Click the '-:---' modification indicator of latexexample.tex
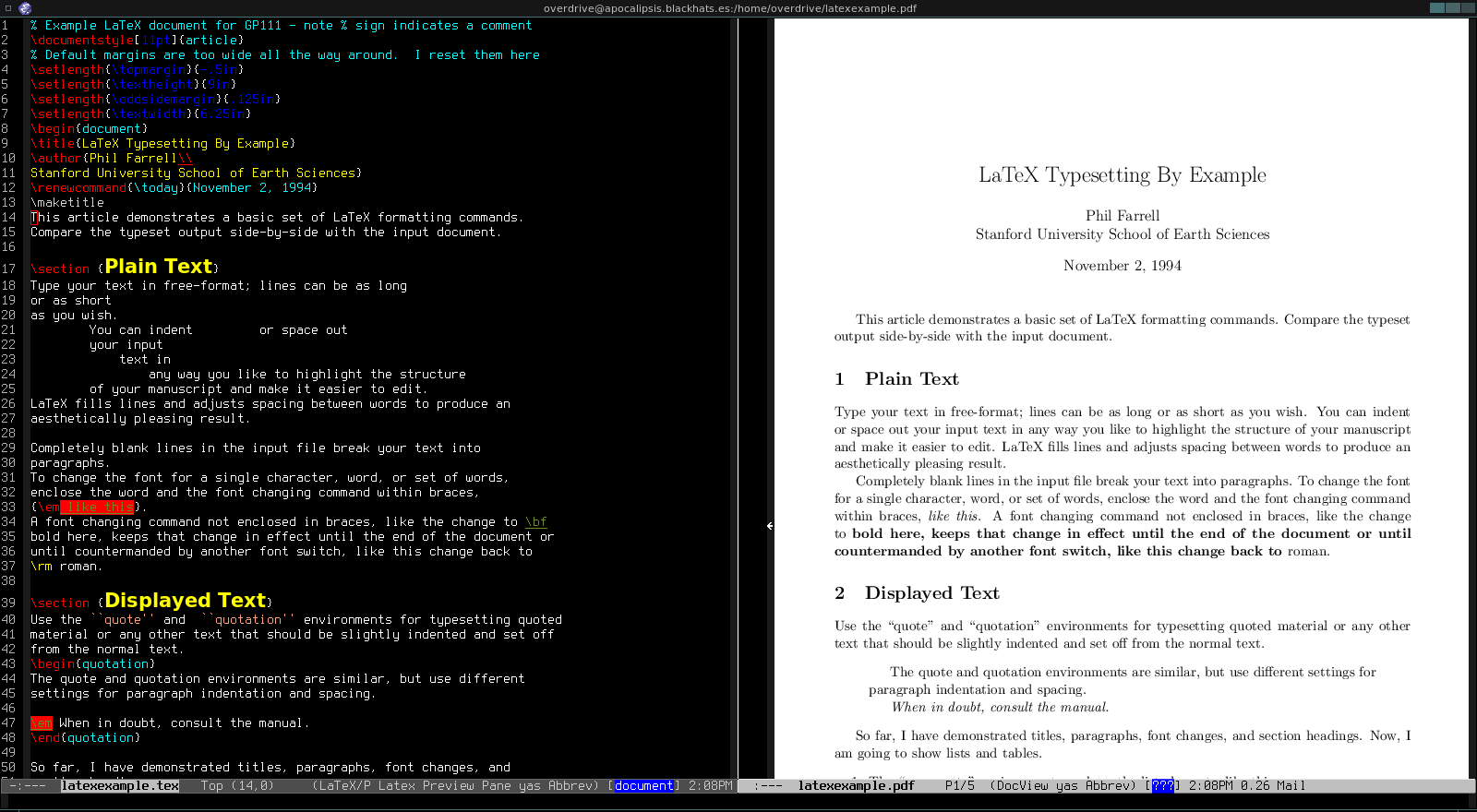This screenshot has height=812, width=1477. point(28,786)
